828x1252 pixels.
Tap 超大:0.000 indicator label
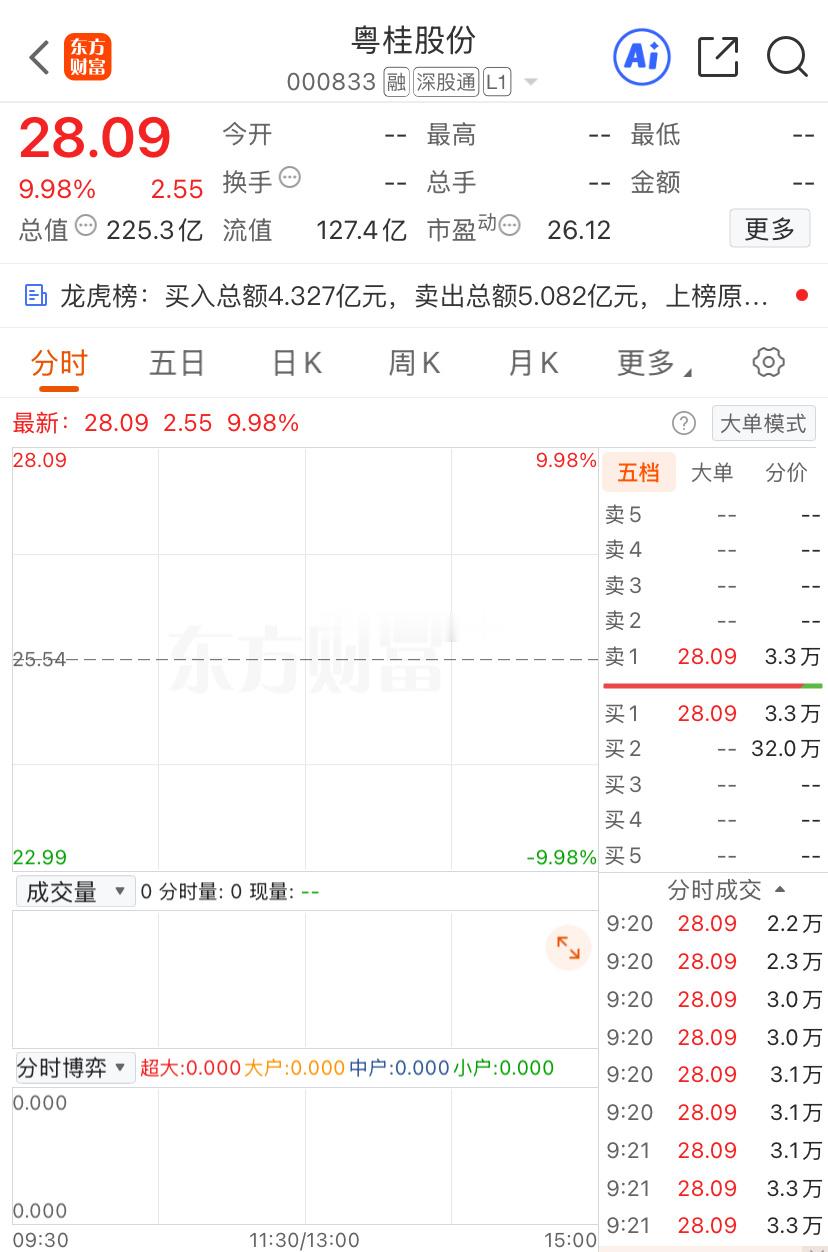[x=190, y=1068]
